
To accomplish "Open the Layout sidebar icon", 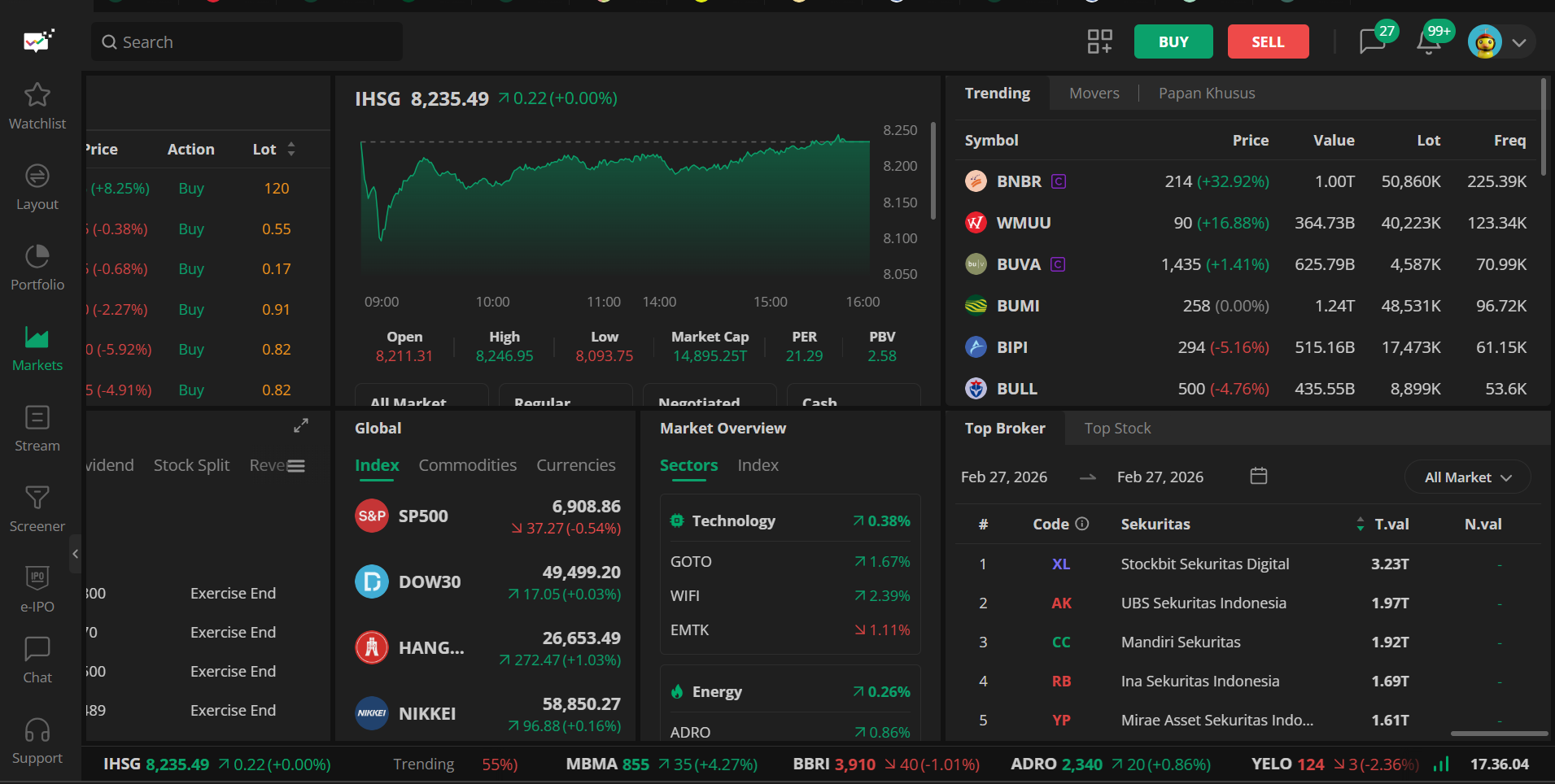I will (37, 176).
